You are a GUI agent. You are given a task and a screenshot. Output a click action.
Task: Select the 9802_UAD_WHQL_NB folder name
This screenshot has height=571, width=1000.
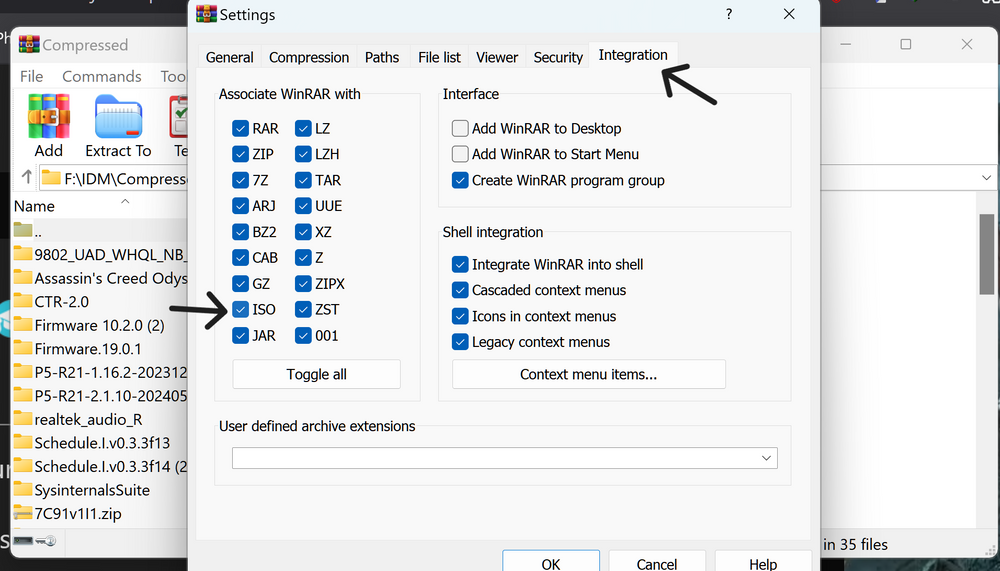110,254
